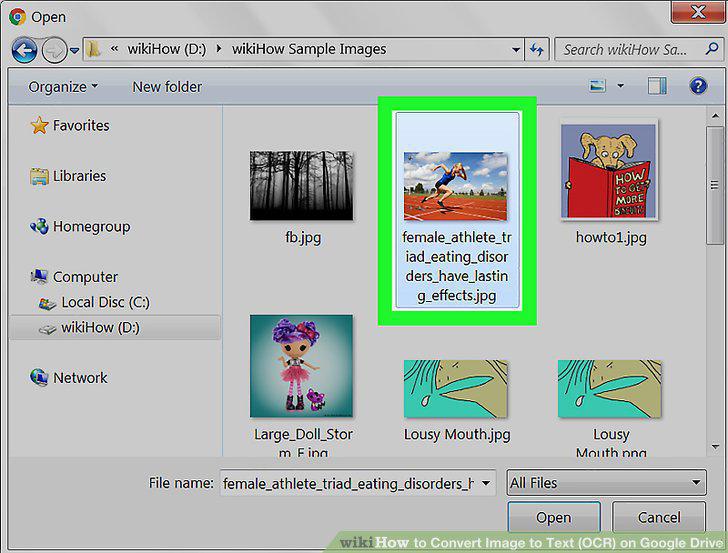The height and width of the screenshot is (553, 728).
Task: Open the All Files type dropdown
Action: [606, 483]
